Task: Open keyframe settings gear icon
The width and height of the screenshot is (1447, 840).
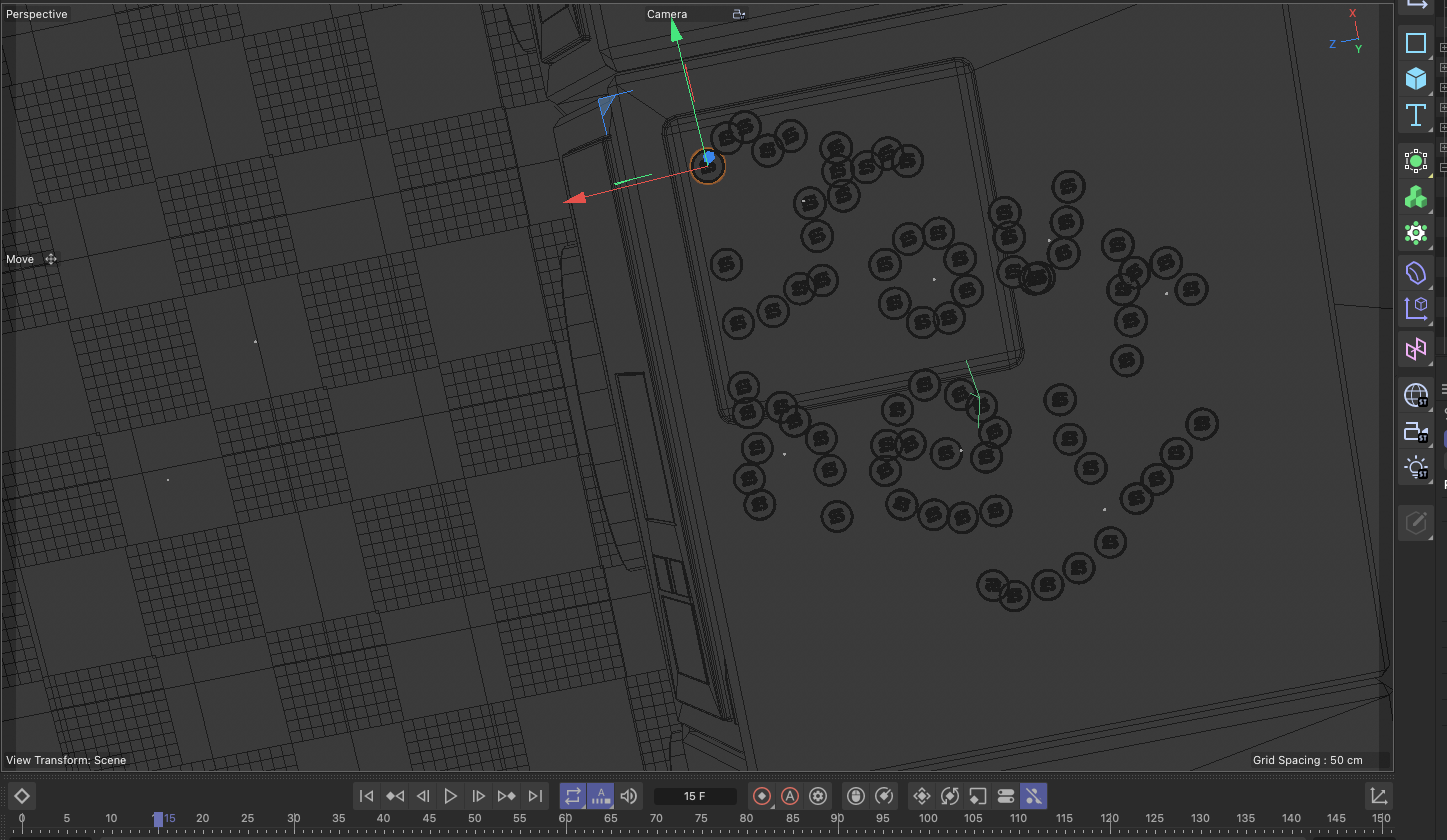Action: [819, 796]
